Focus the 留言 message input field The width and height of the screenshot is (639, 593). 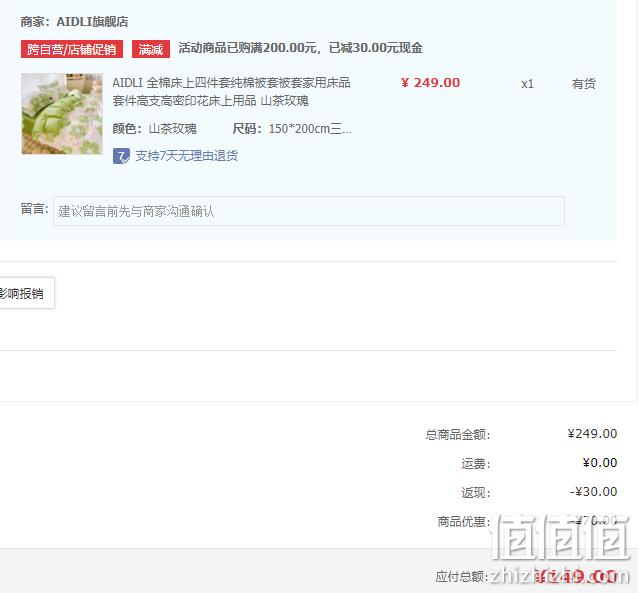[x=308, y=211]
